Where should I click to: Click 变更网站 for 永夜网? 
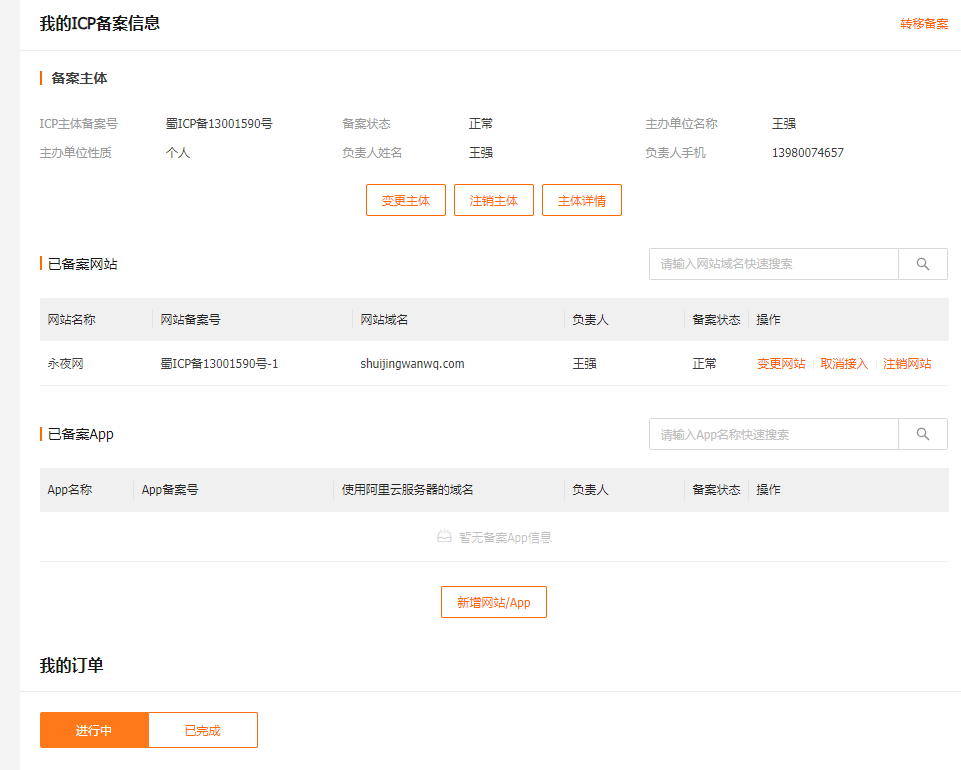[781, 364]
